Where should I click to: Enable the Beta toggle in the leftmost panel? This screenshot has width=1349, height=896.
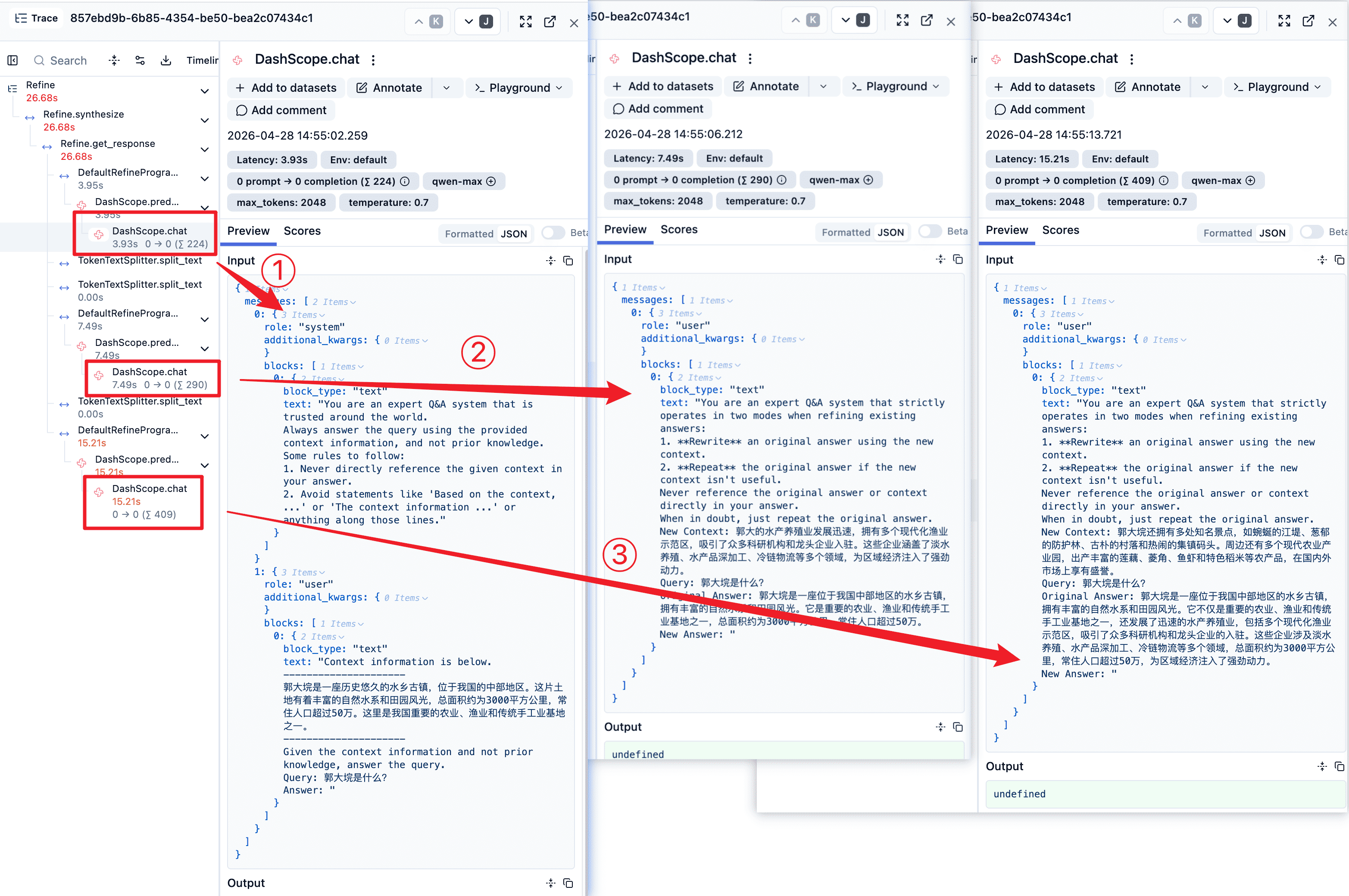tap(552, 233)
